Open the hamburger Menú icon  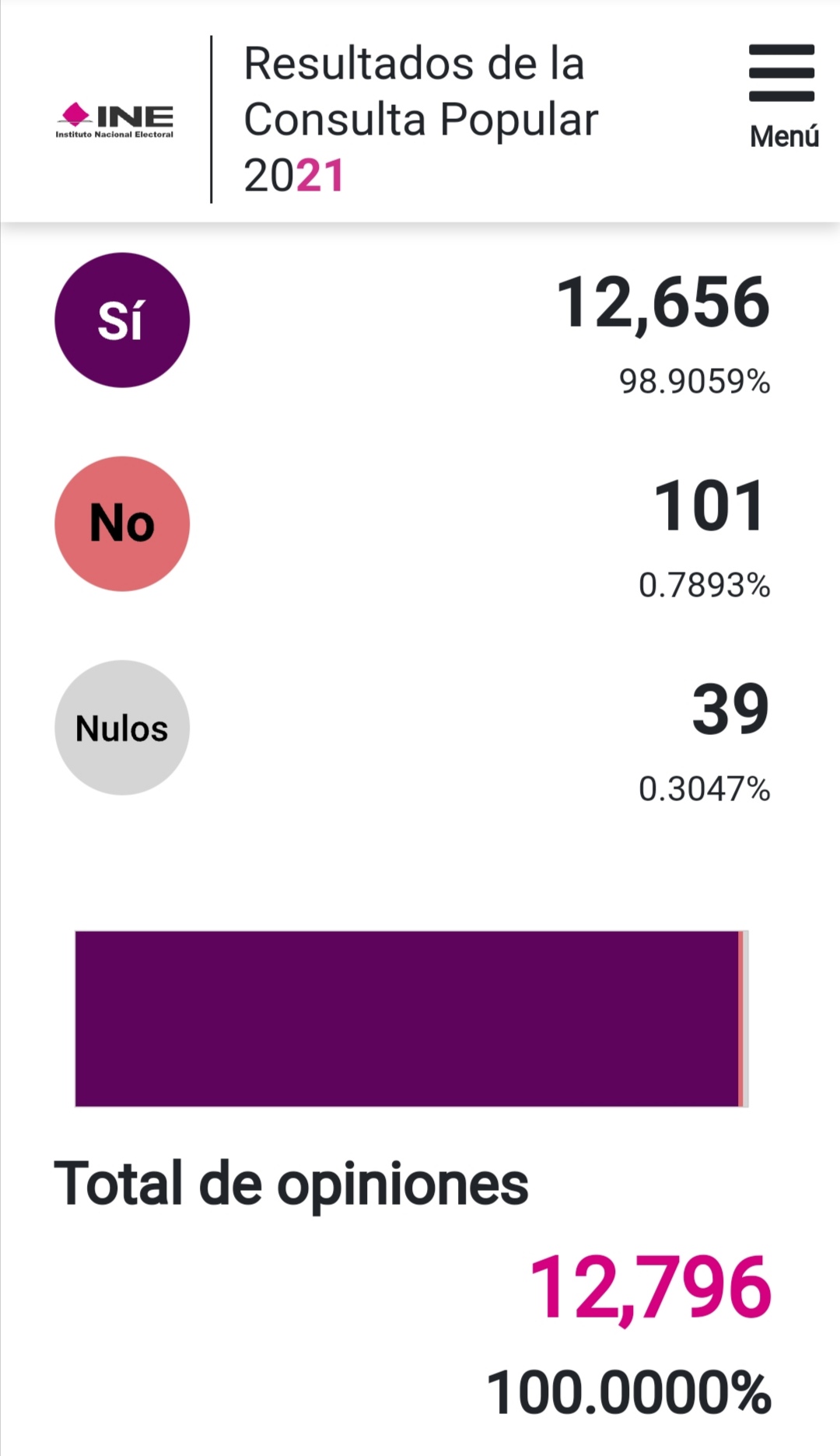(x=781, y=73)
